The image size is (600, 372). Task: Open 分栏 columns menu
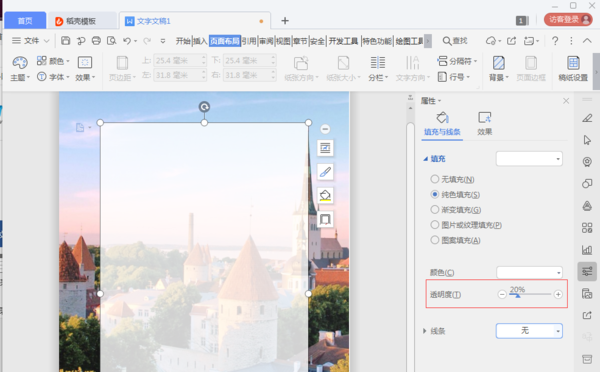pyautogui.click(x=378, y=68)
